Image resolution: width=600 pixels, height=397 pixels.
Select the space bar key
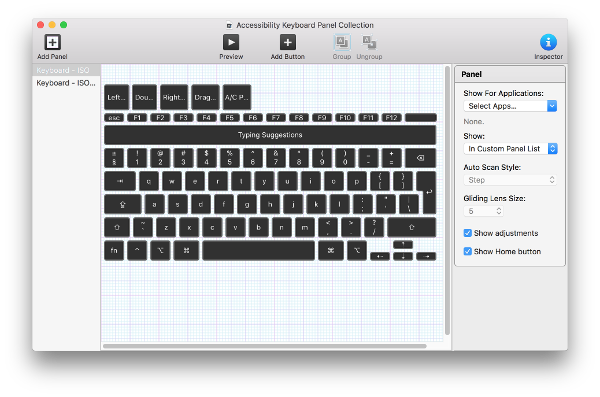(259, 250)
